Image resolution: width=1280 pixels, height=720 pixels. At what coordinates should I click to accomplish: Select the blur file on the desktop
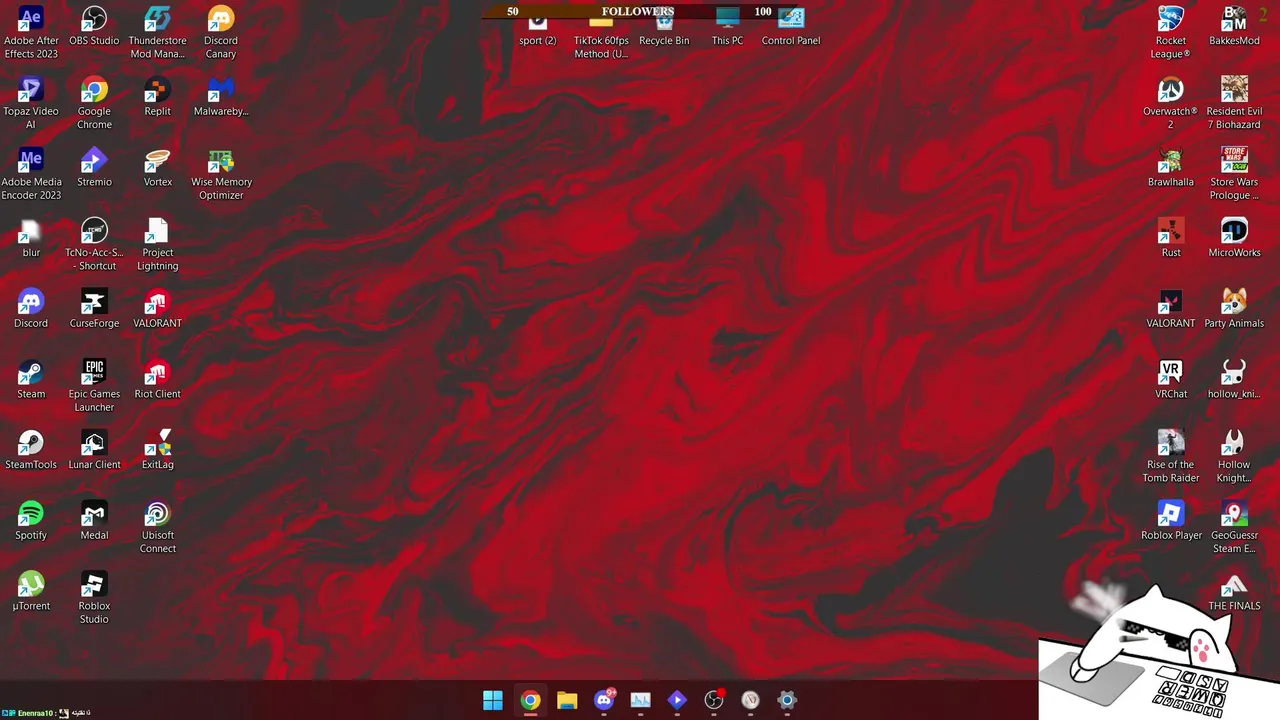[31, 238]
